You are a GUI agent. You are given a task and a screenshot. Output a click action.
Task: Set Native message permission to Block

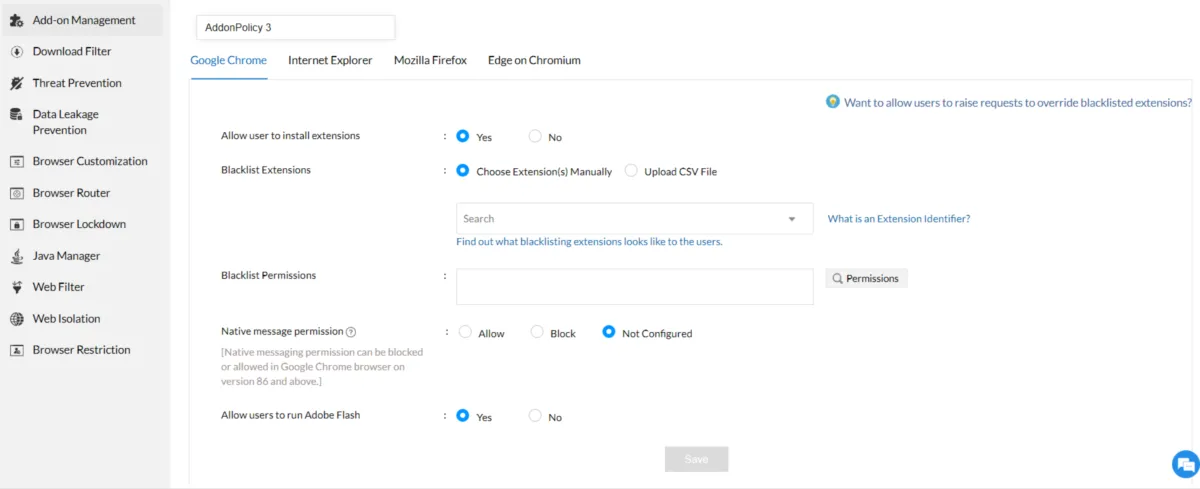coord(537,333)
